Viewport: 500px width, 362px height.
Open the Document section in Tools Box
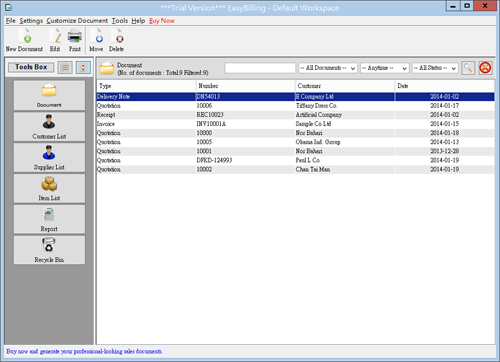(x=49, y=96)
